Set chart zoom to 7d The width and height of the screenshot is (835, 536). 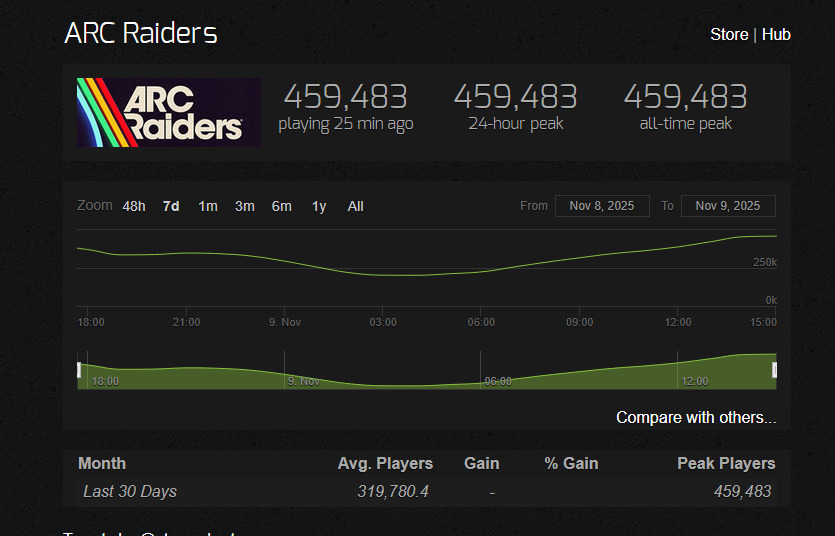point(171,206)
